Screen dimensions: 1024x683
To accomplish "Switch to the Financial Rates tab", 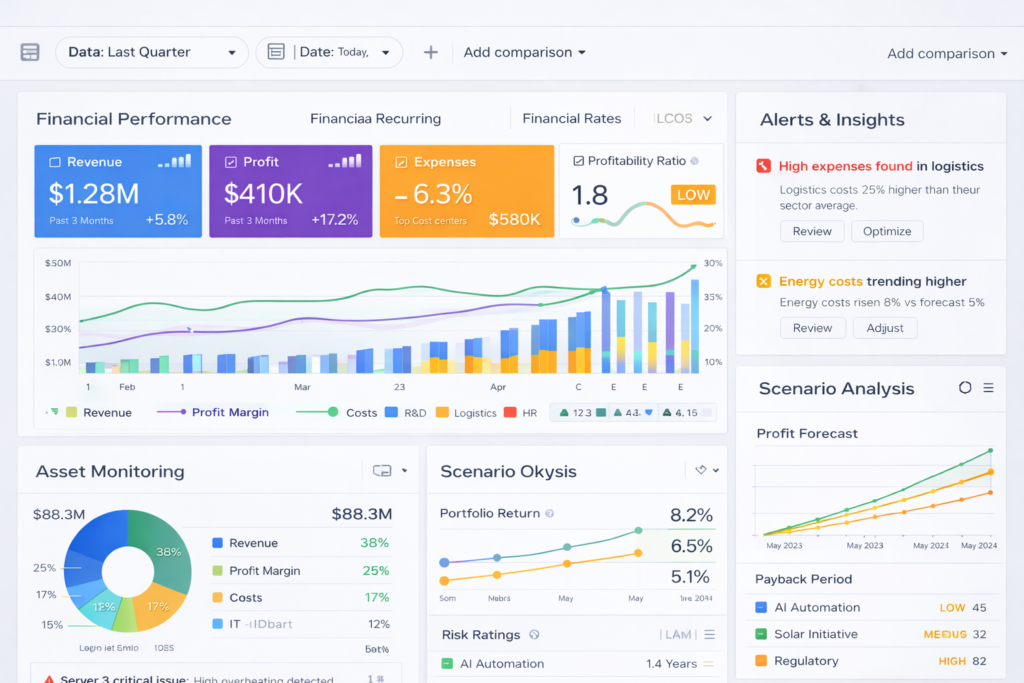I will 571,119.
